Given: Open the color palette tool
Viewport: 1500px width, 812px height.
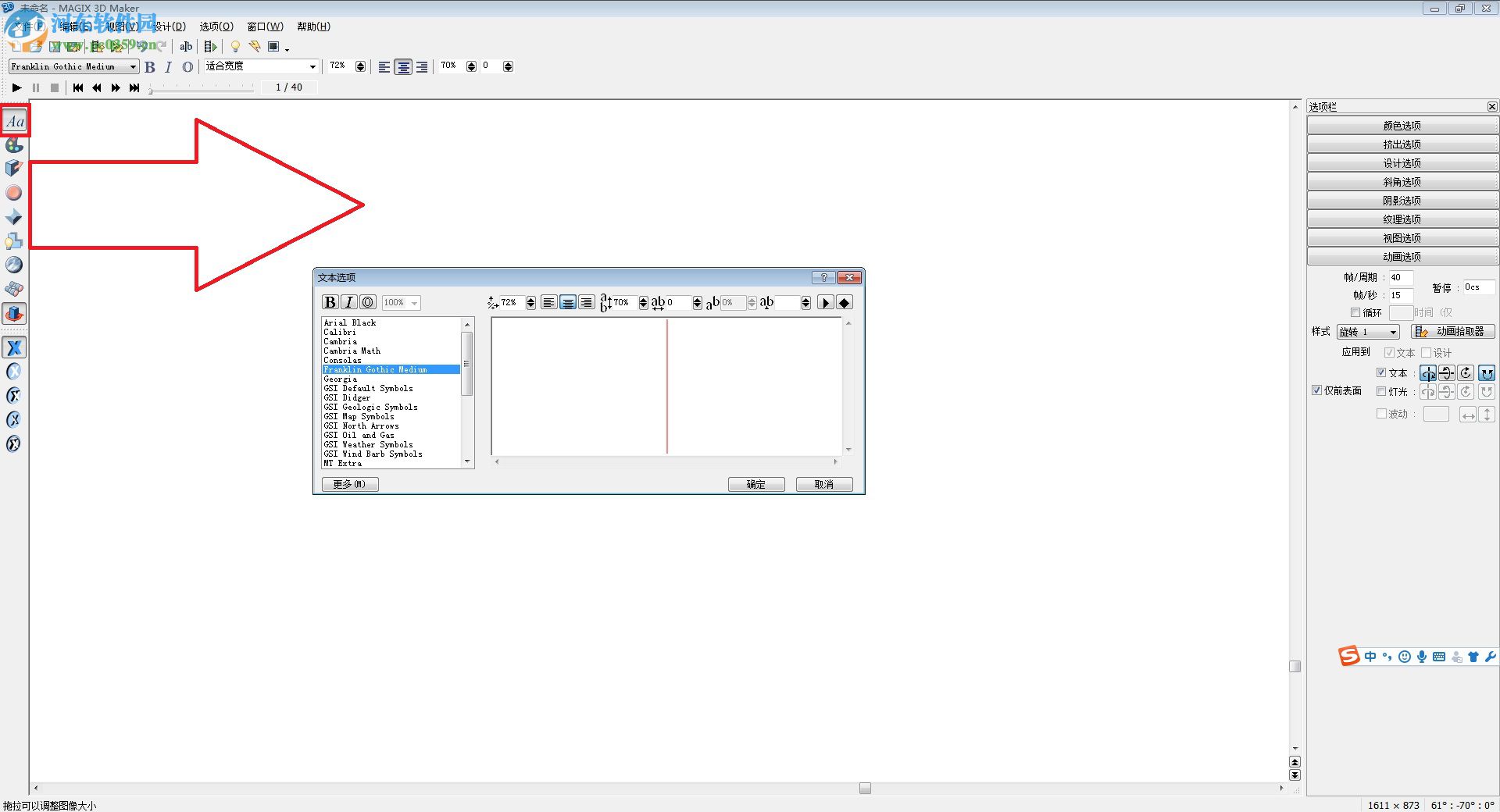Looking at the screenshot, I should pos(14,145).
